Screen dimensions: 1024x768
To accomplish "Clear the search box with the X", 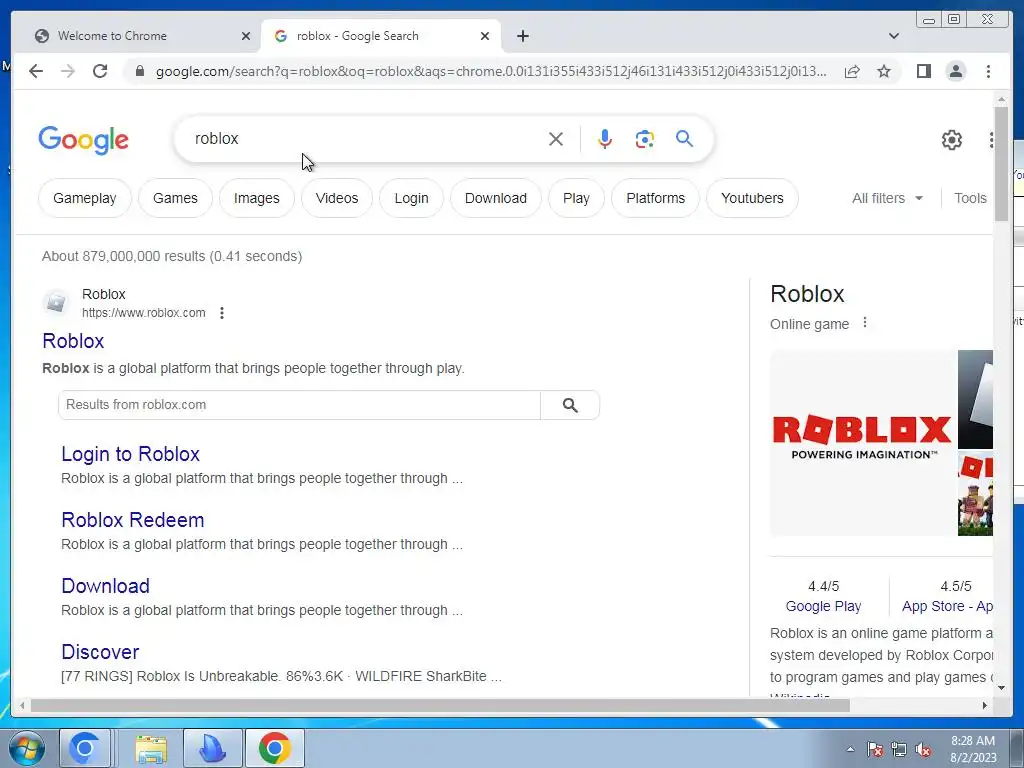I will coord(556,138).
